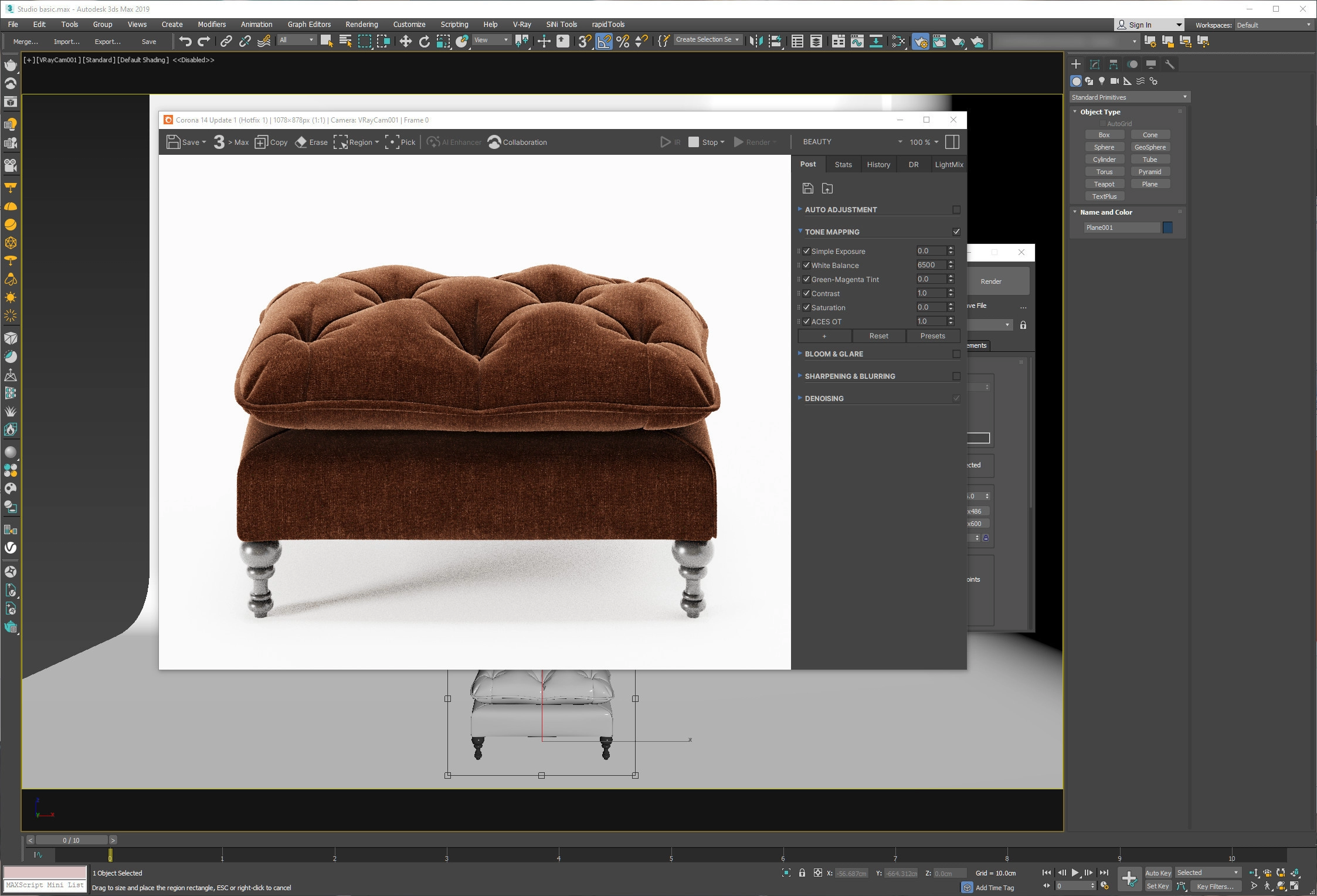Image resolution: width=1317 pixels, height=896 pixels.
Task: Select the Select and Move tool
Action: 405,41
